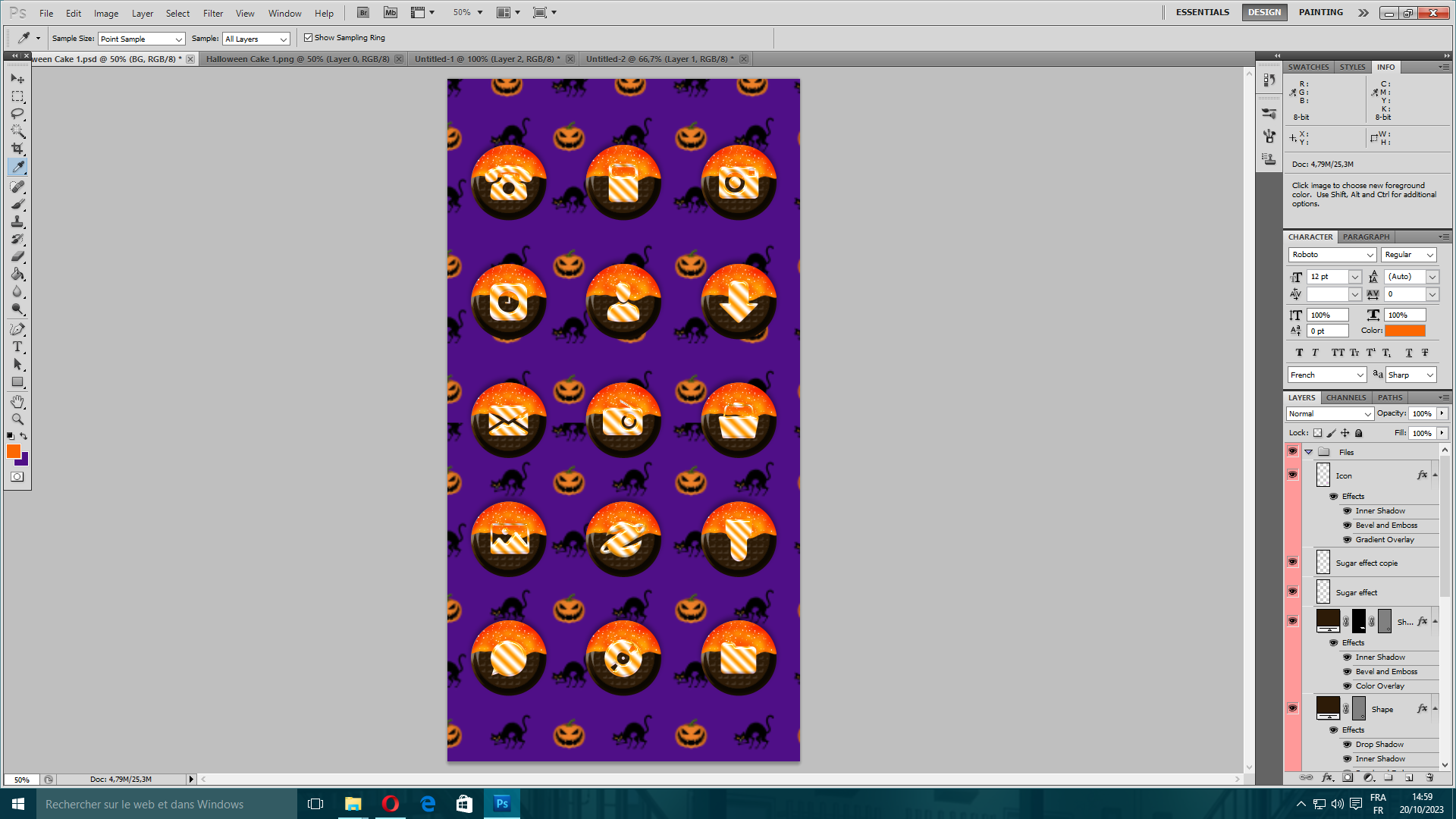Viewport: 1456px width, 819px height.
Task: Open the layer blend mode Normal dropdown
Action: coord(1330,414)
